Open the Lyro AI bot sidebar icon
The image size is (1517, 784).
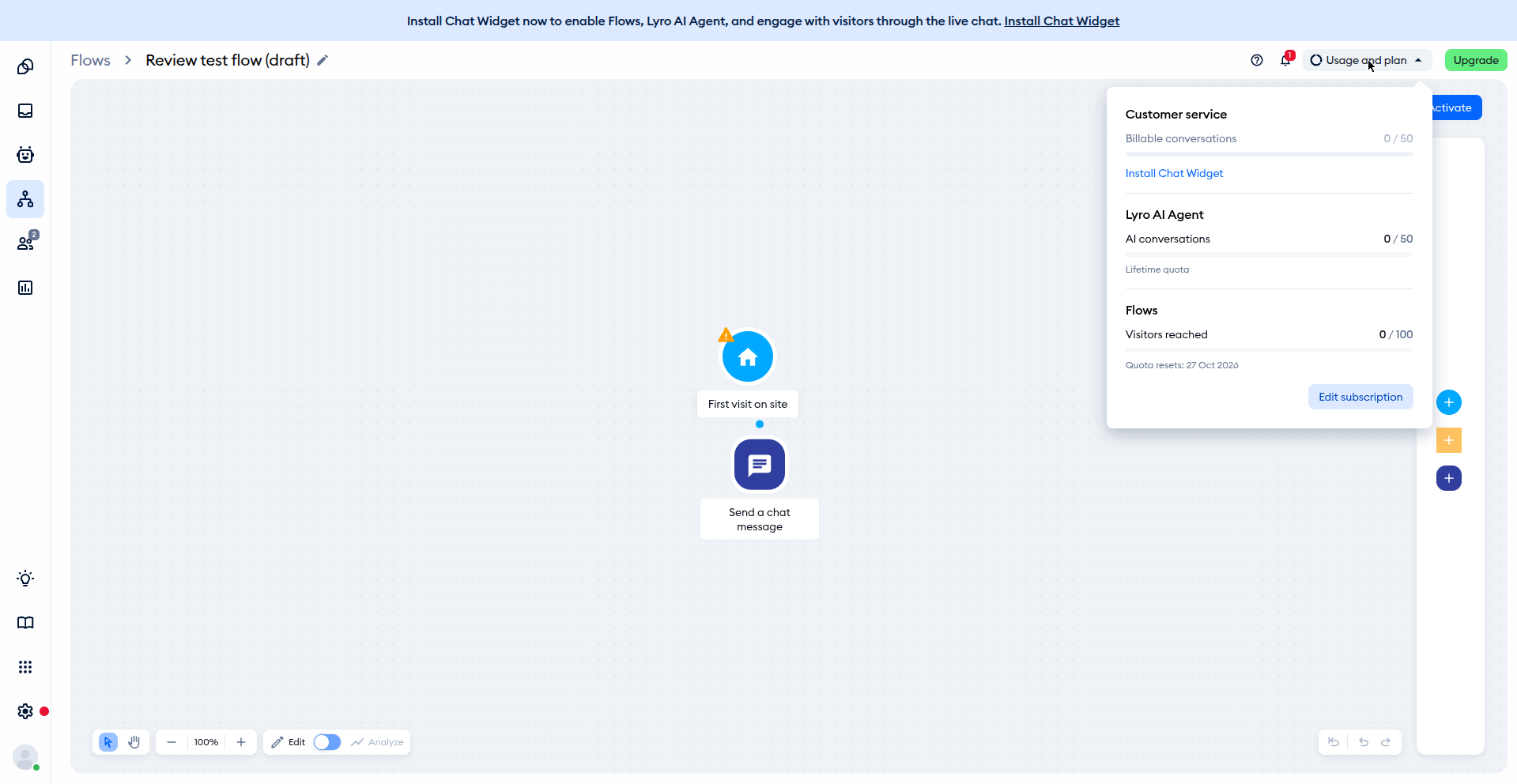tap(25, 155)
